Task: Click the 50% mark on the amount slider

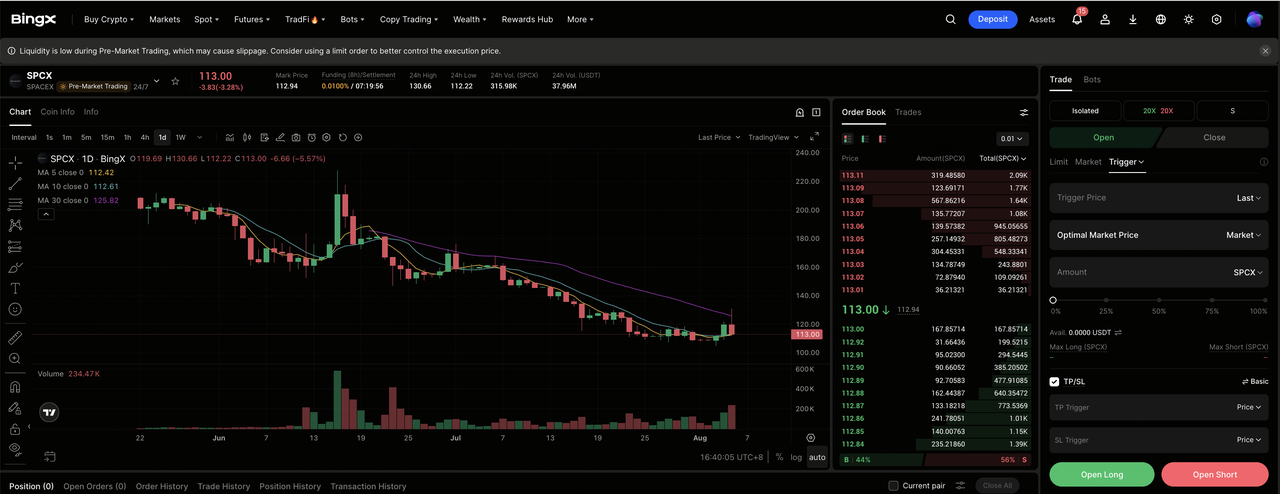Action: pyautogui.click(x=1159, y=300)
